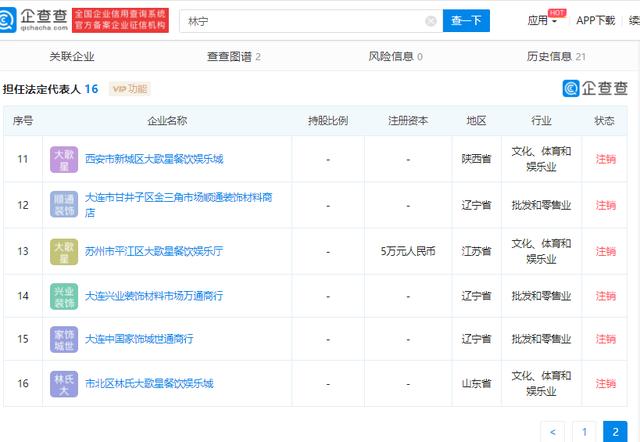Go to page 1
Screen dimensions: 640x442
pyautogui.click(x=584, y=432)
